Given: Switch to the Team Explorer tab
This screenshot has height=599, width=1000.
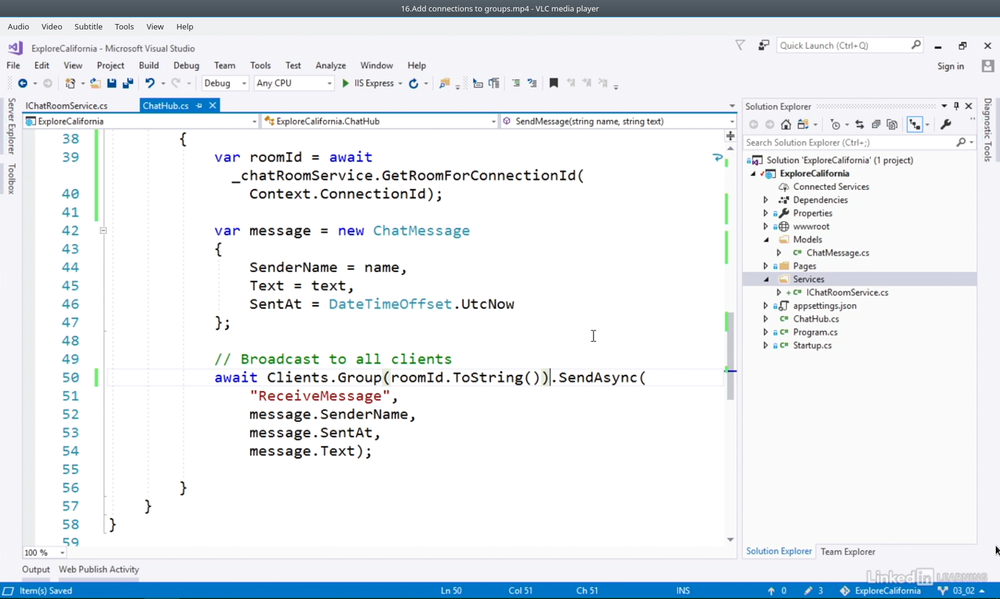Looking at the screenshot, I should [x=848, y=552].
